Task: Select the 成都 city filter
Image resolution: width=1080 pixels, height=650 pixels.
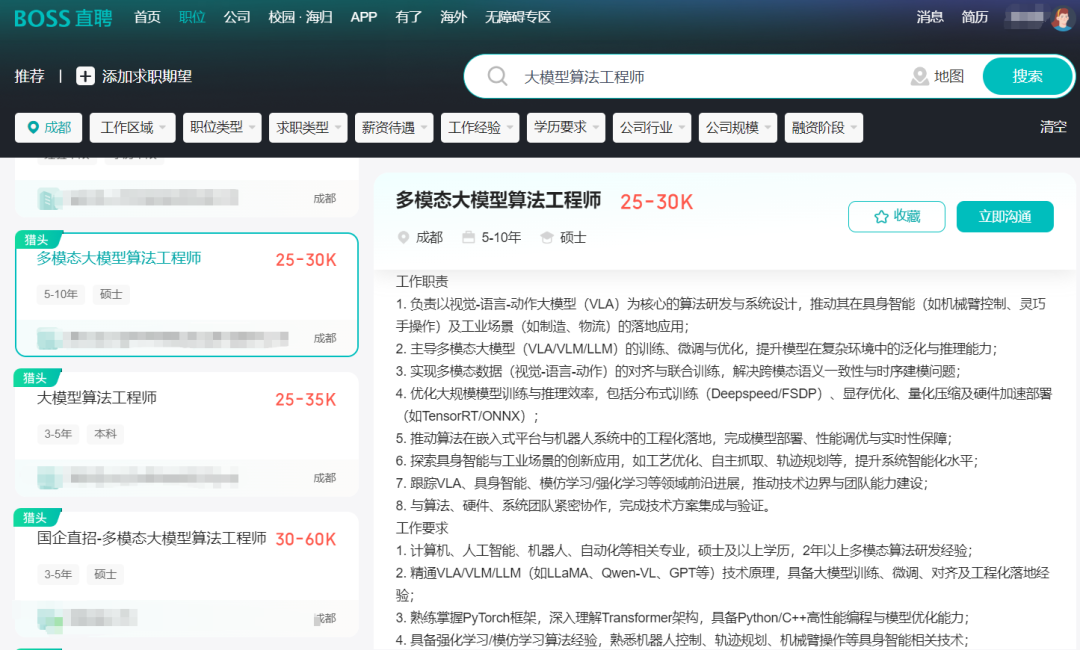Action: point(49,127)
